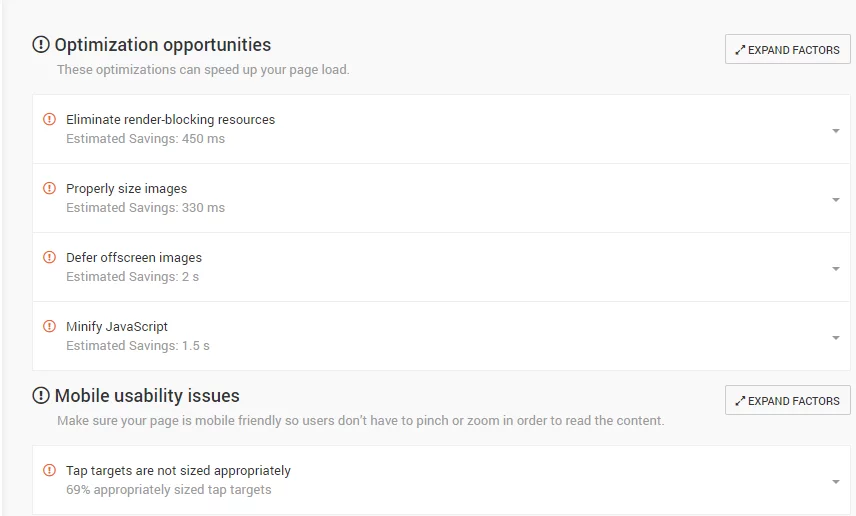Viewport: 856px width, 516px height.
Task: Click warning icon beside Defer offscreen images
Action: point(49,257)
